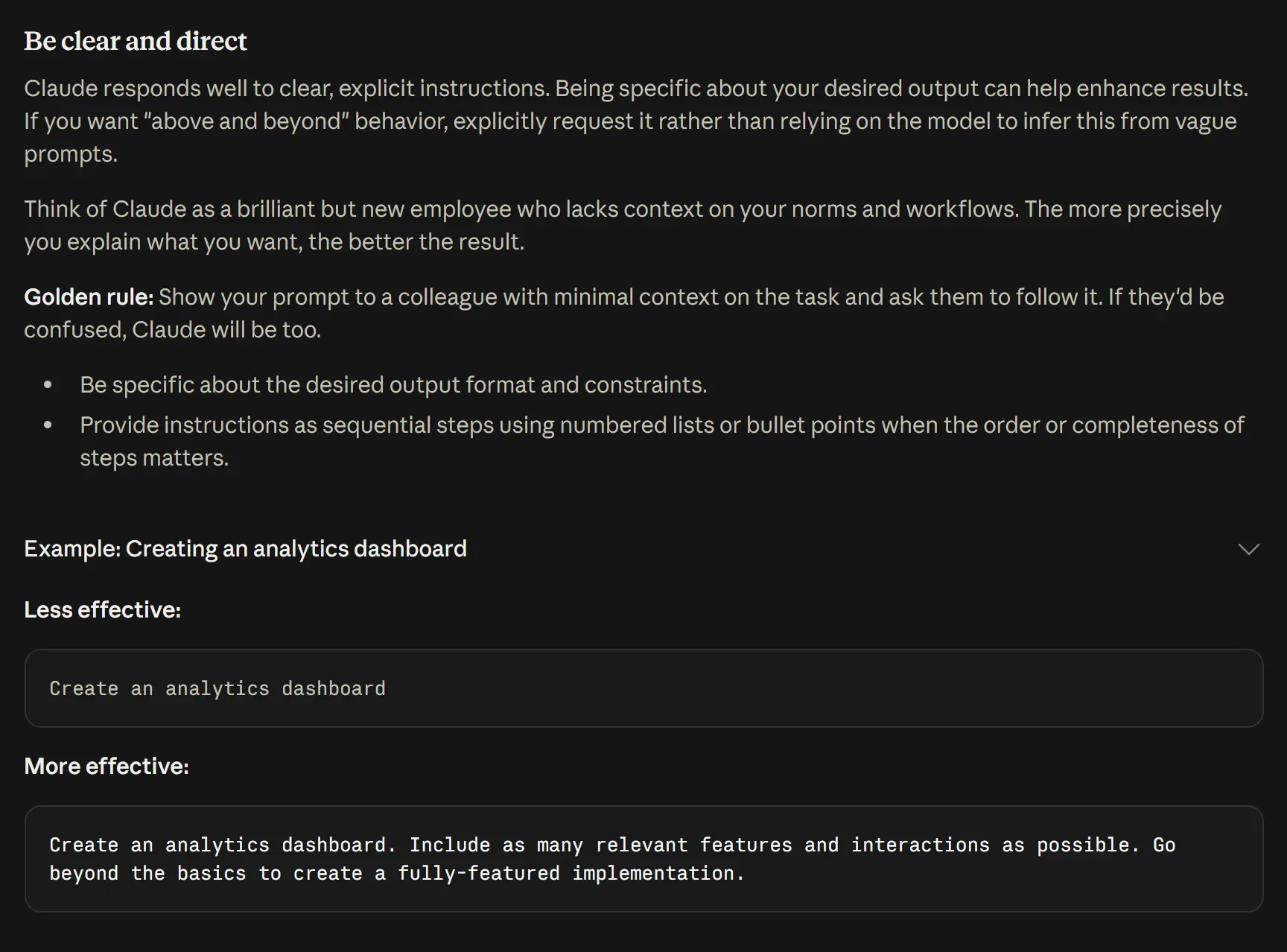Click the phrase 'Claude will be too.'

pyautogui.click(x=226, y=330)
